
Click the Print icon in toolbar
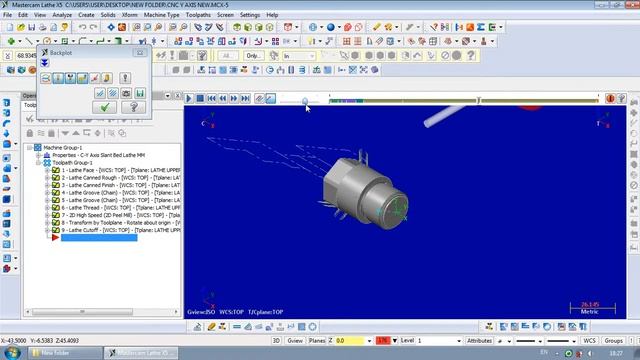(x=42, y=27)
